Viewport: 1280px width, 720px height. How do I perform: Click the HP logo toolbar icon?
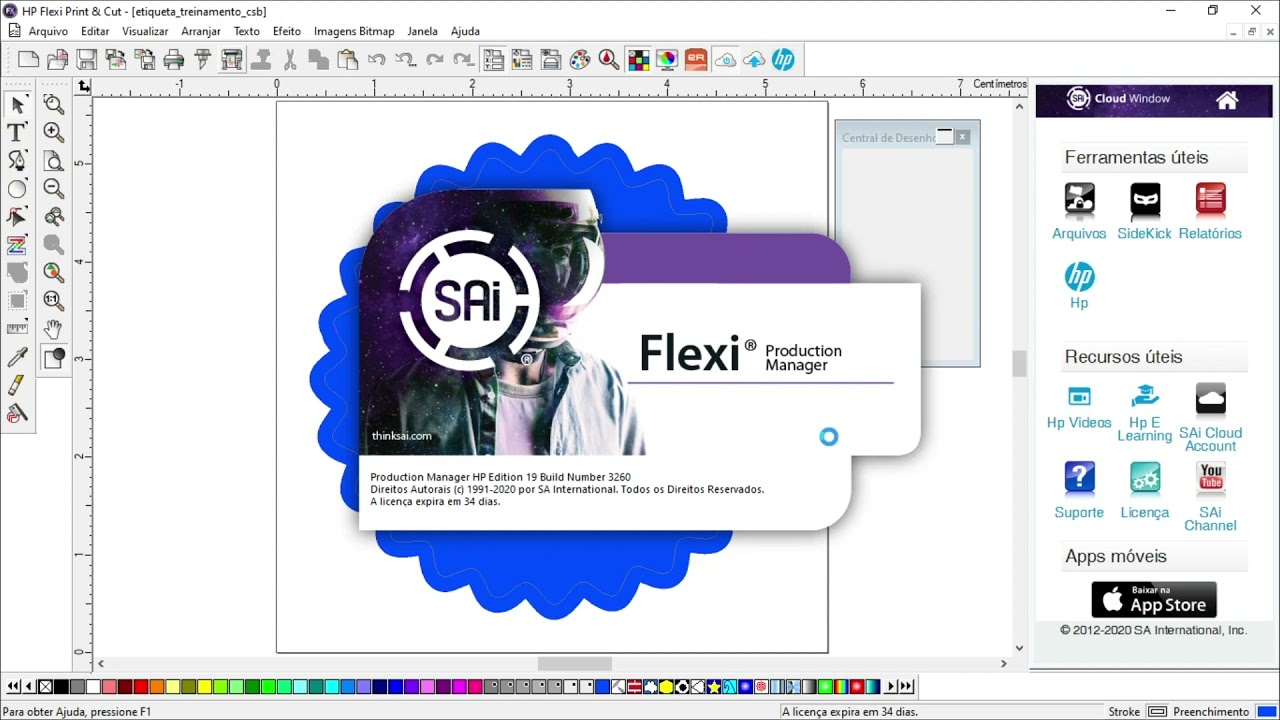(783, 60)
